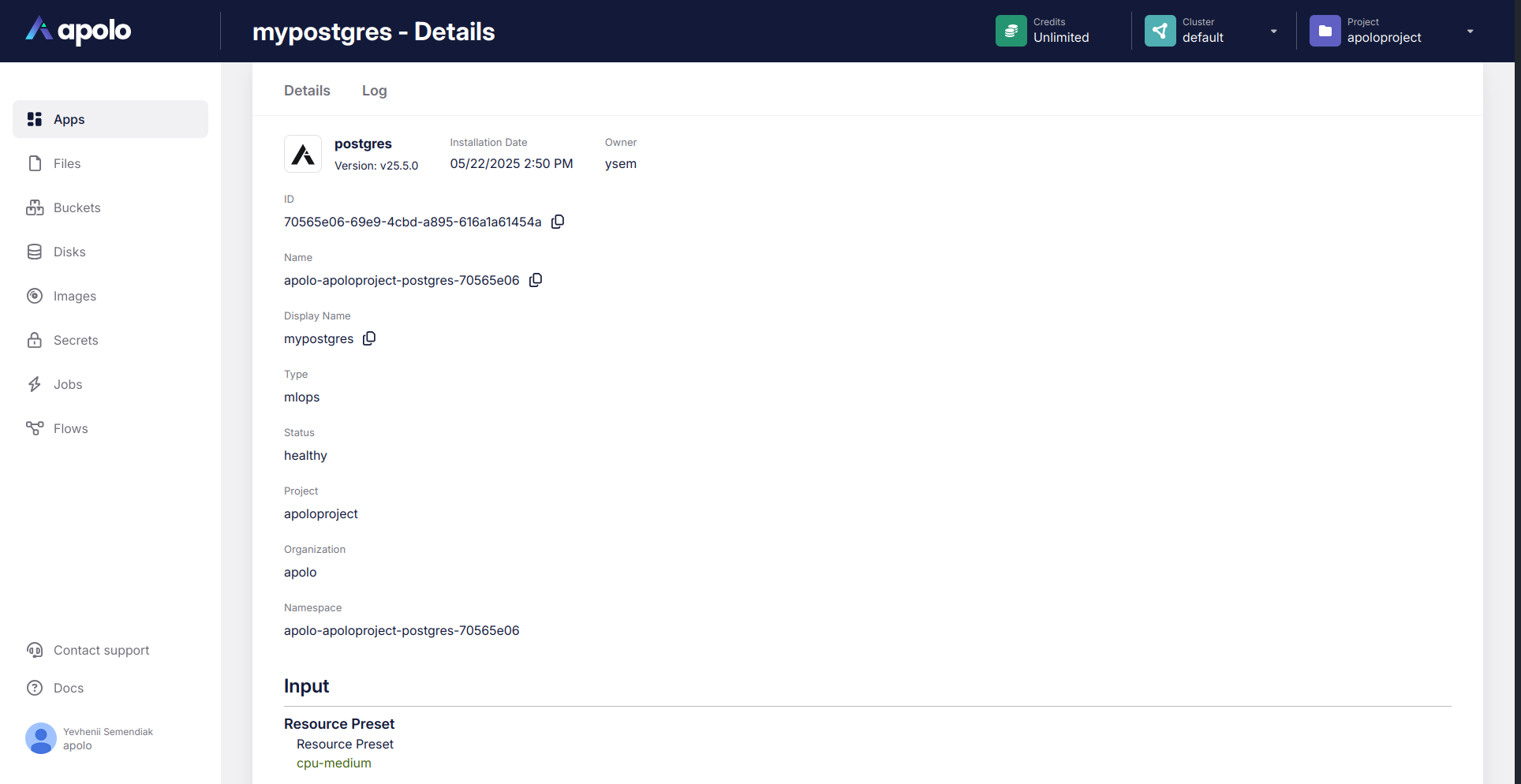Navigate to Secrets page

76,340
